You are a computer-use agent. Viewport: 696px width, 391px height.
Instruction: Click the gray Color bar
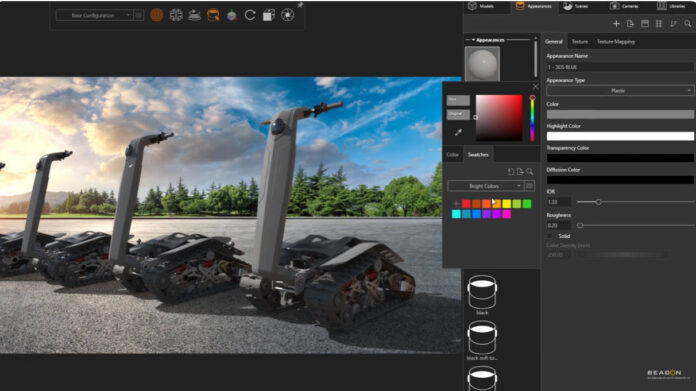(x=620, y=114)
